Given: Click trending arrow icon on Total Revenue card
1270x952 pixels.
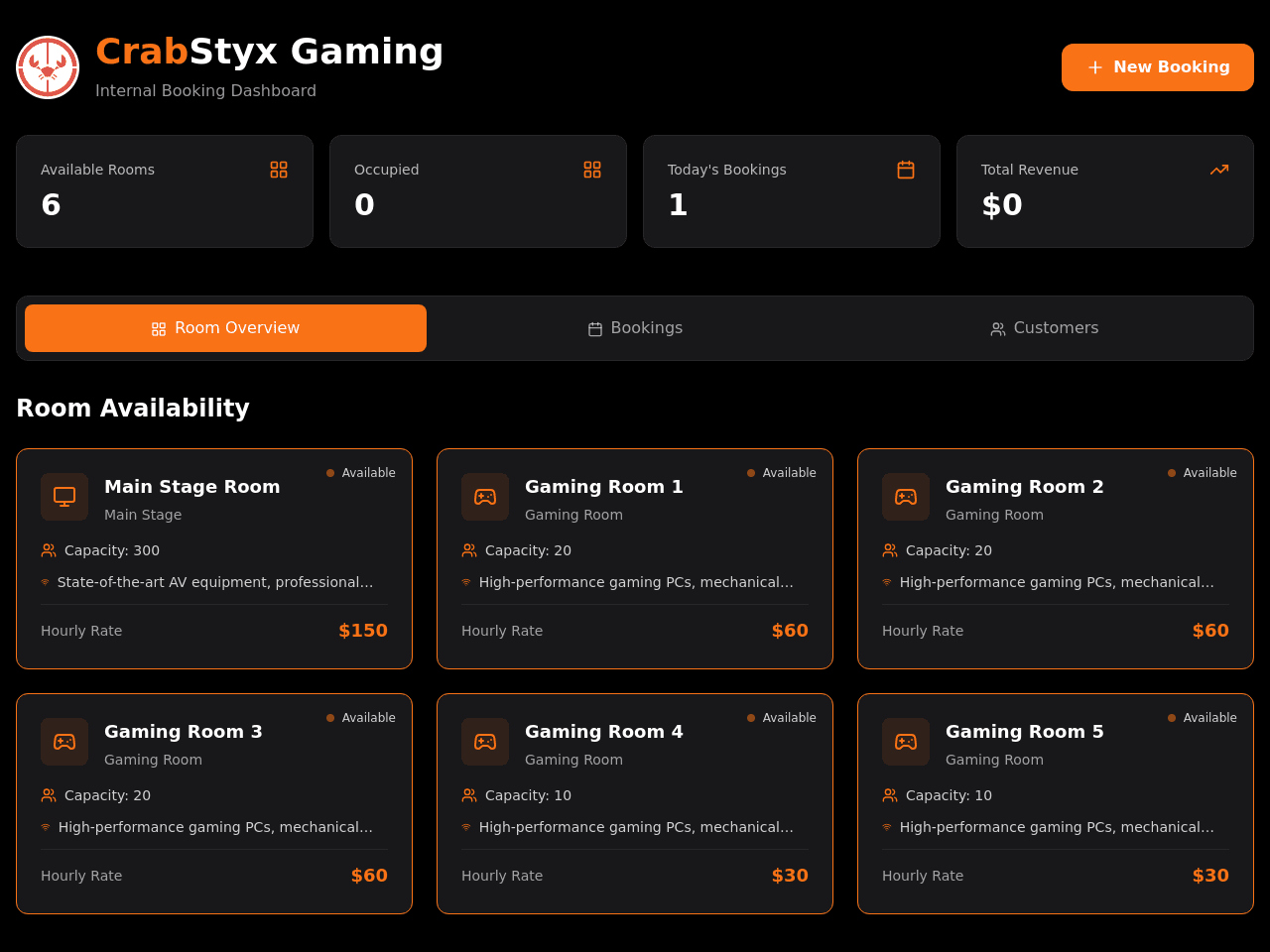Looking at the screenshot, I should point(1219,170).
